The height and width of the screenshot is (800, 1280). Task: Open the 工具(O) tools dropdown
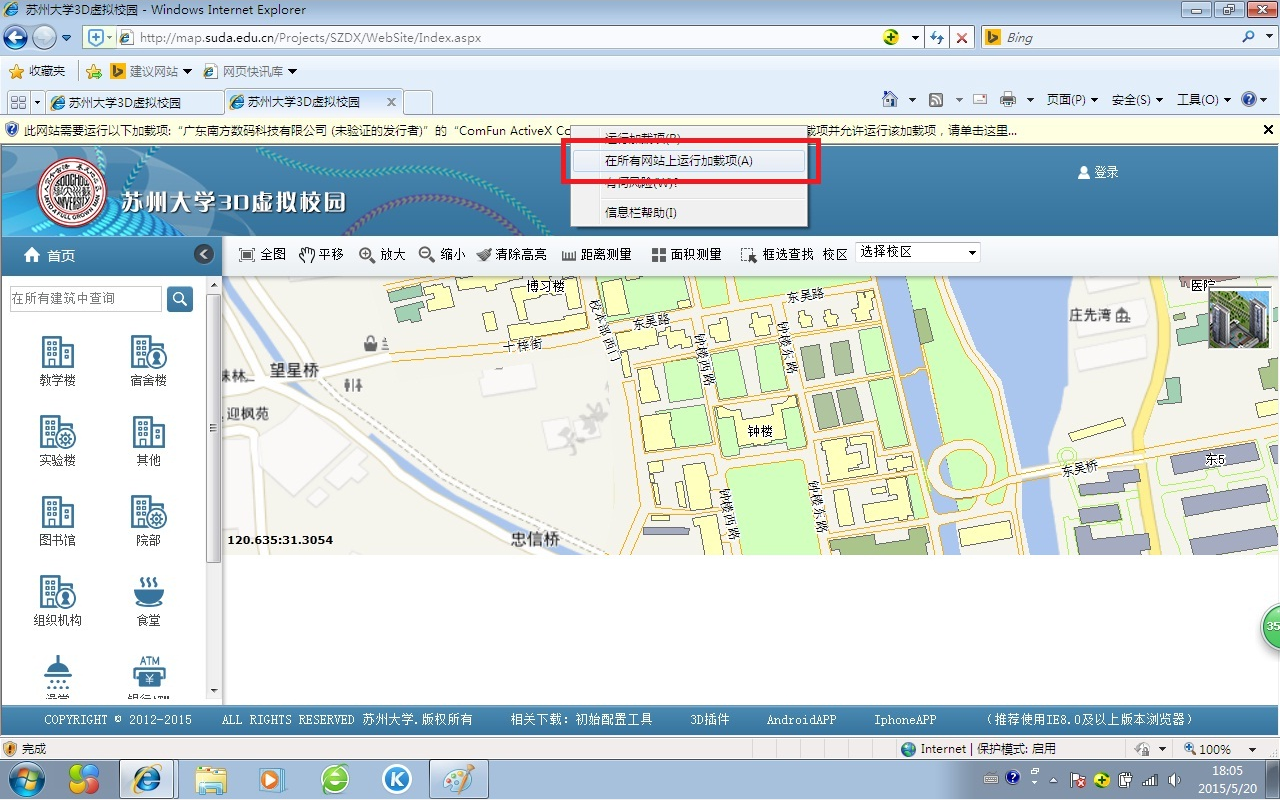1203,100
